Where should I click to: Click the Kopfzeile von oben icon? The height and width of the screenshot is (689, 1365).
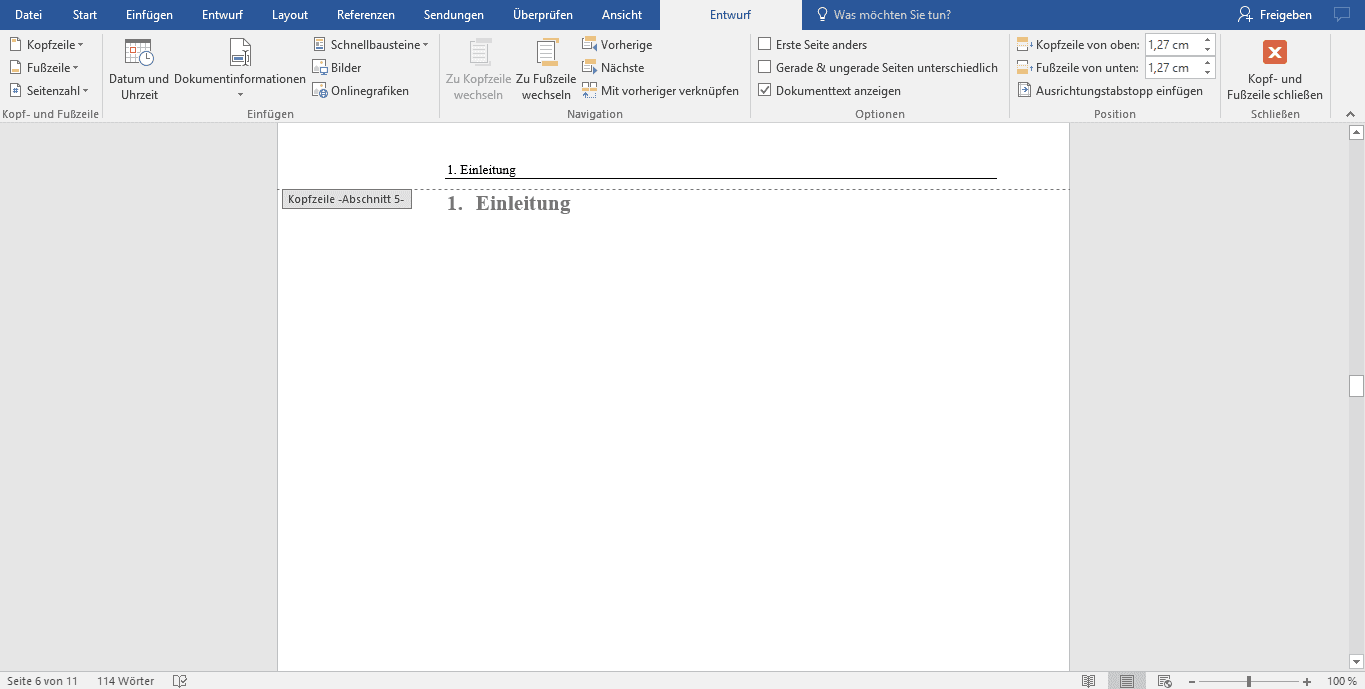1024,45
